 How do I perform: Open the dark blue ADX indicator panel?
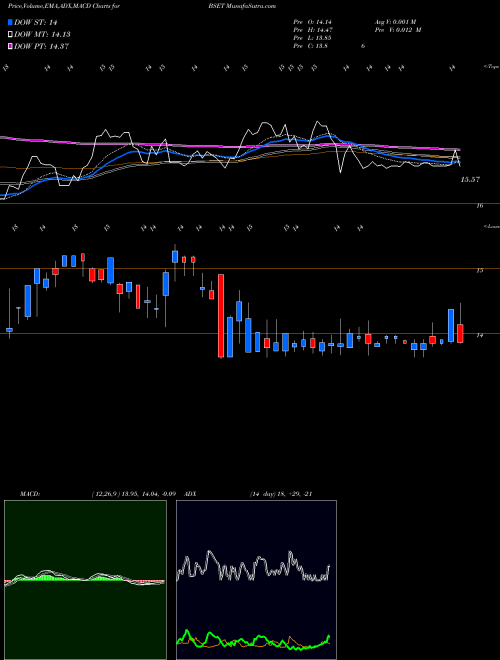(256, 580)
